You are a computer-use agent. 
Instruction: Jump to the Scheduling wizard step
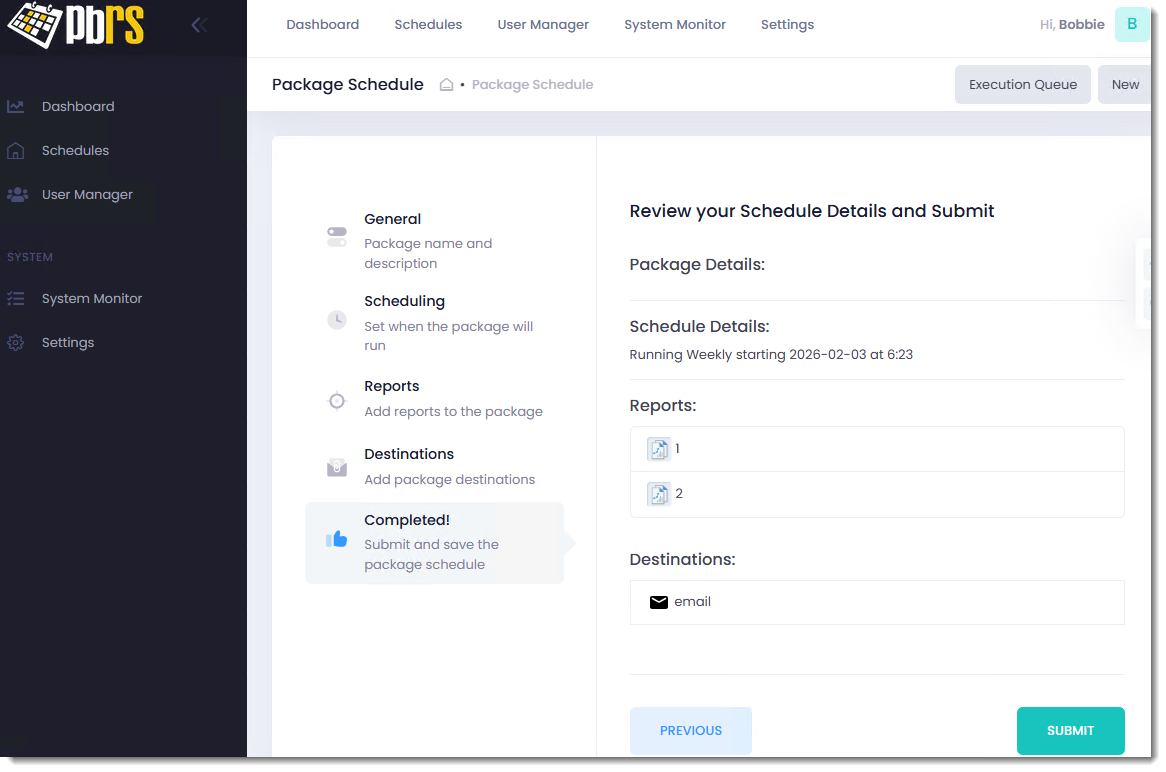[x=404, y=302]
